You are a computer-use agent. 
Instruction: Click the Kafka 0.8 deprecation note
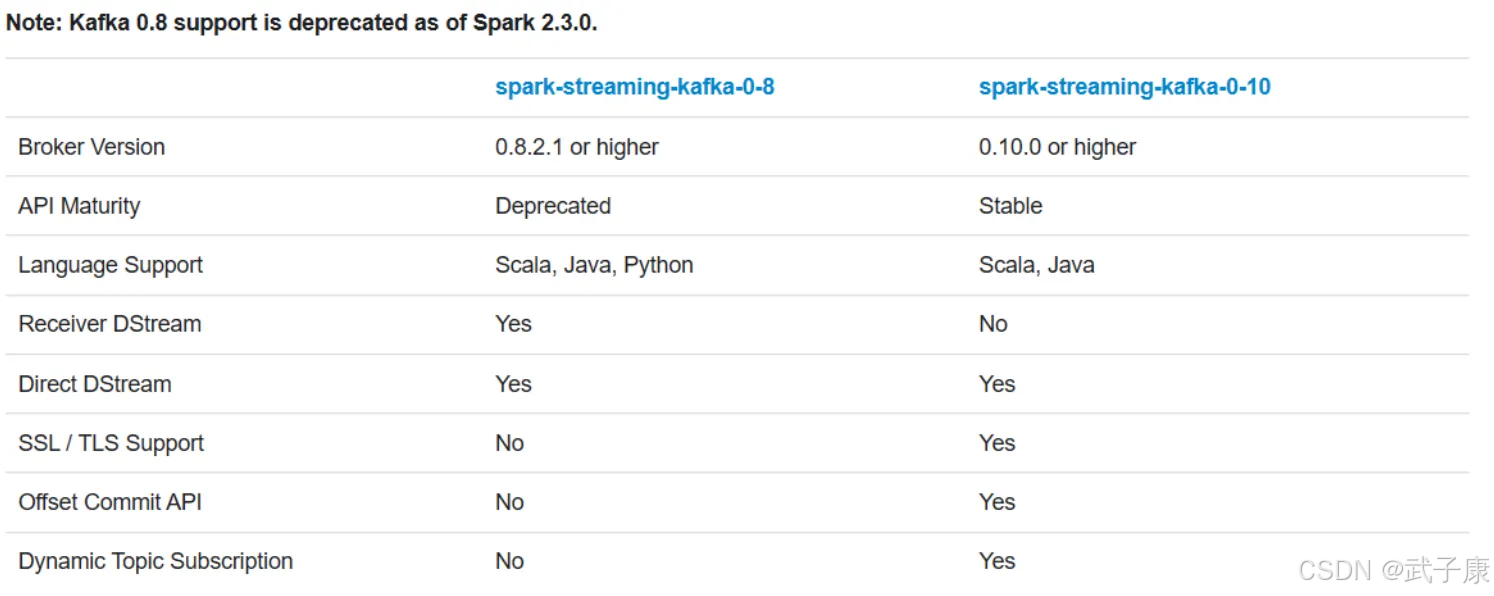tap(301, 23)
